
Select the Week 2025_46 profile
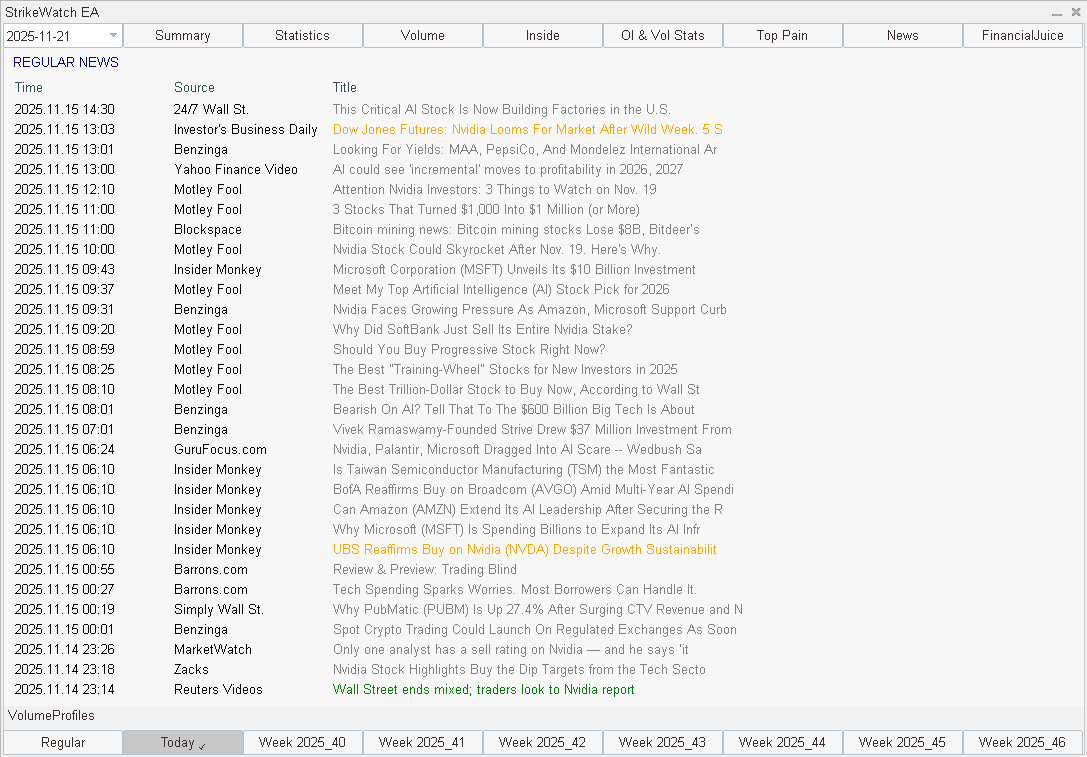[1022, 742]
